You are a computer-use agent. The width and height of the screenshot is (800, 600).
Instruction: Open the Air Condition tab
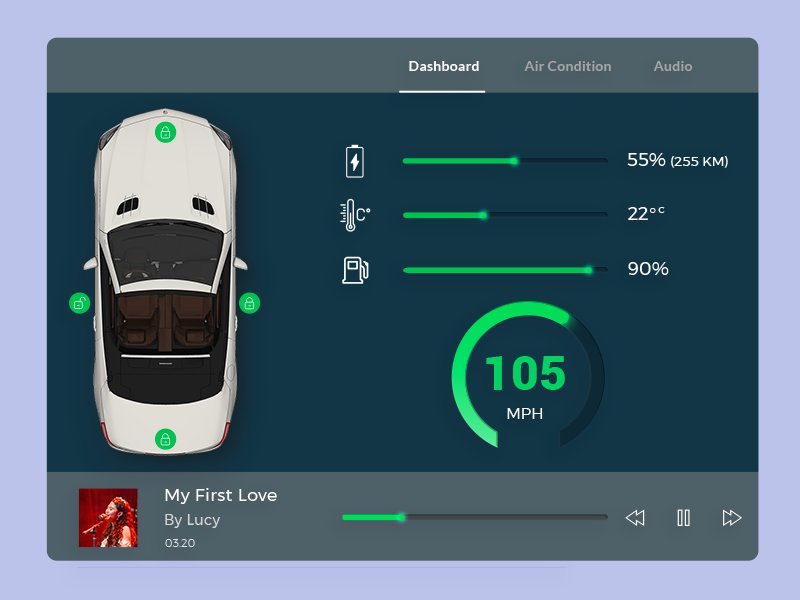pos(567,66)
